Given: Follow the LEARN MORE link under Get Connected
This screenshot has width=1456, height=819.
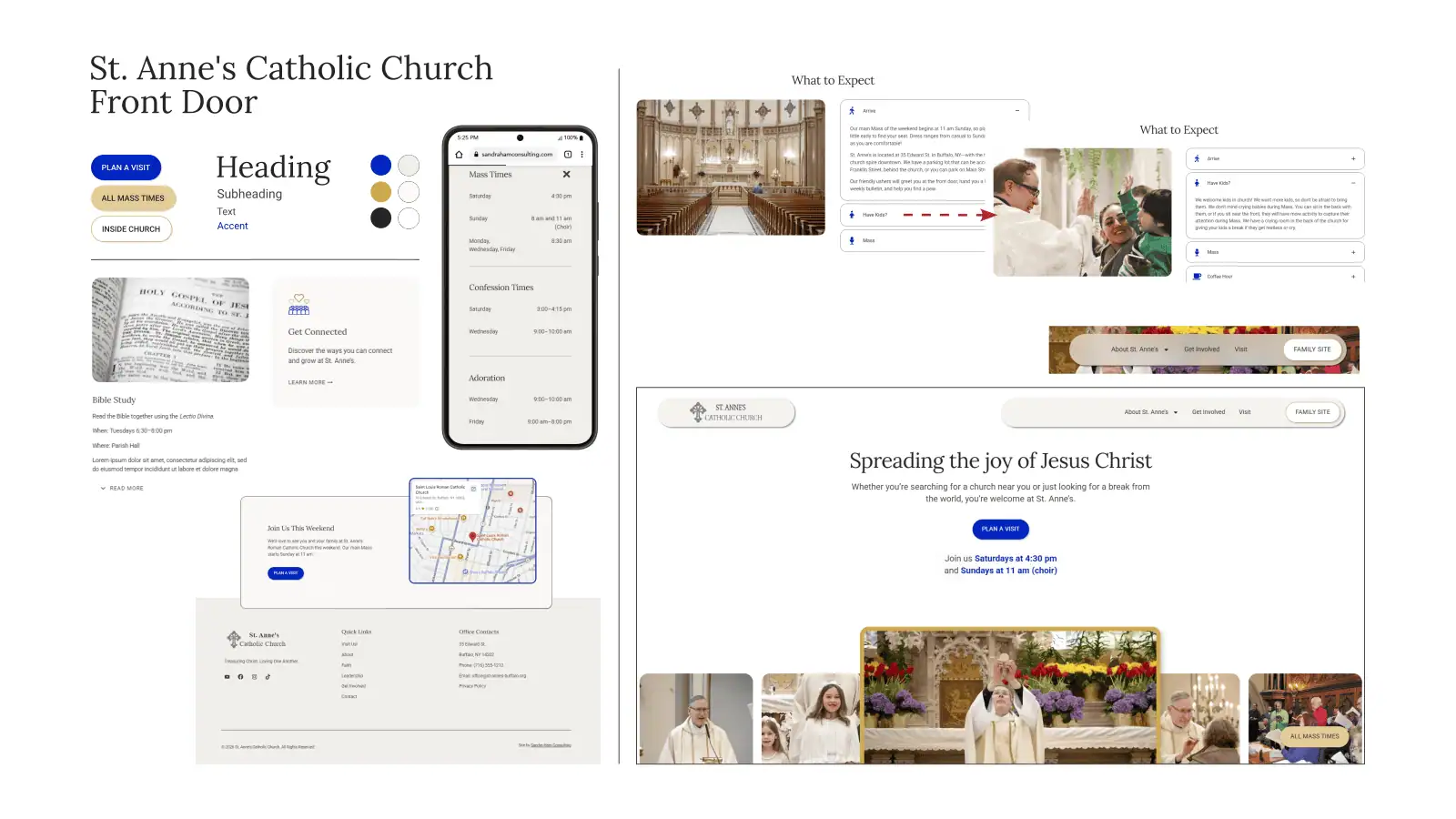Looking at the screenshot, I should 310,382.
